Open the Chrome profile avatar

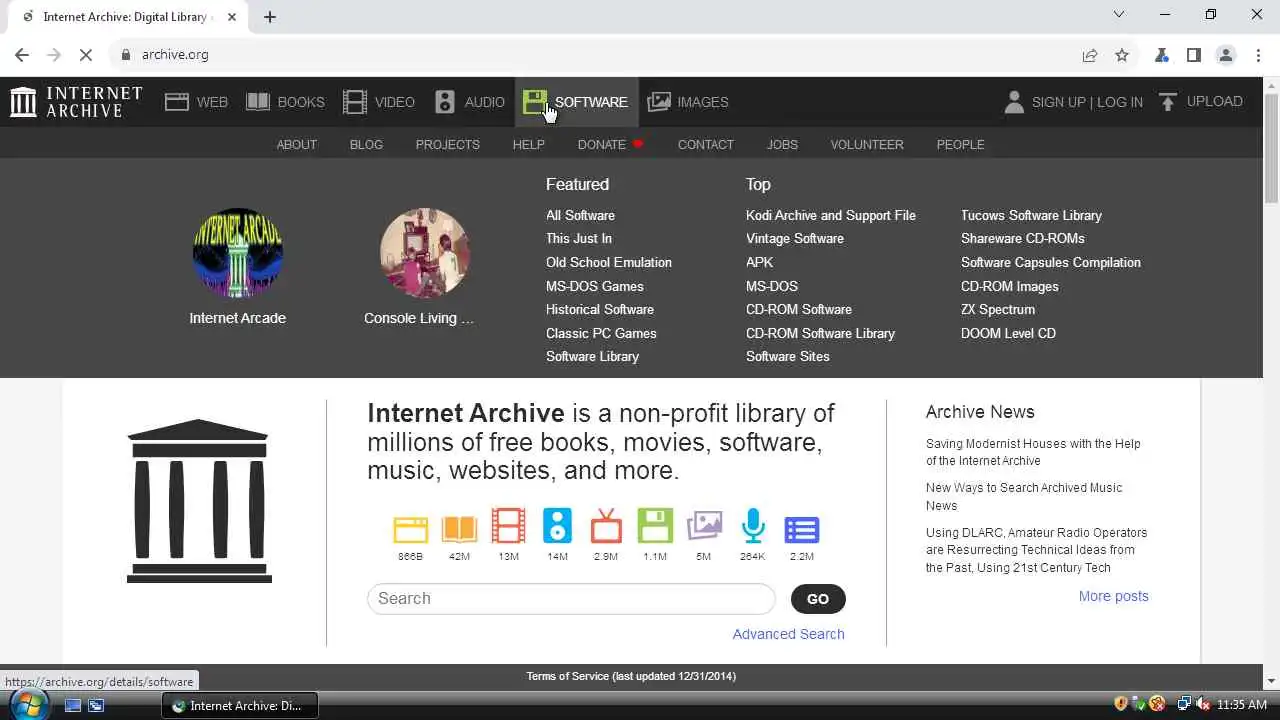point(1226,55)
